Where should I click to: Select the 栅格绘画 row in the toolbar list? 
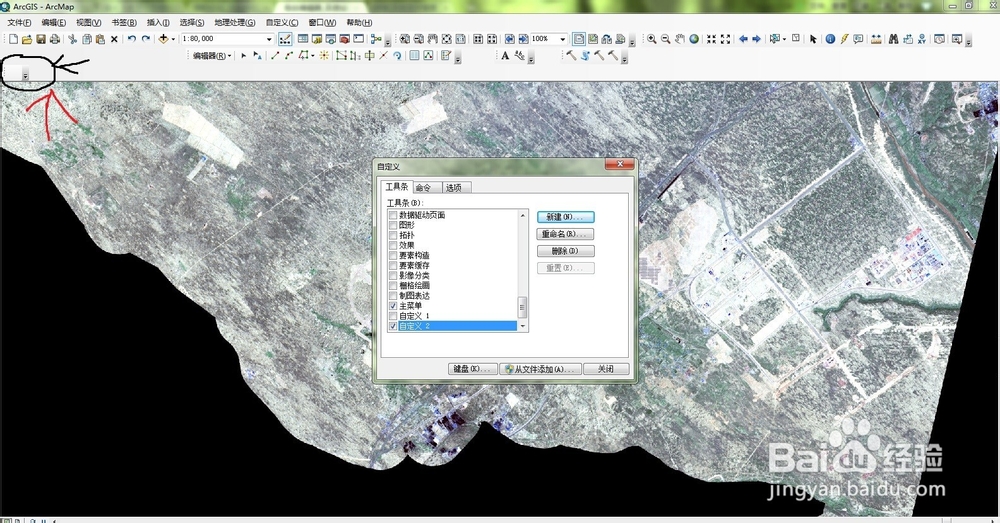pyautogui.click(x=452, y=286)
